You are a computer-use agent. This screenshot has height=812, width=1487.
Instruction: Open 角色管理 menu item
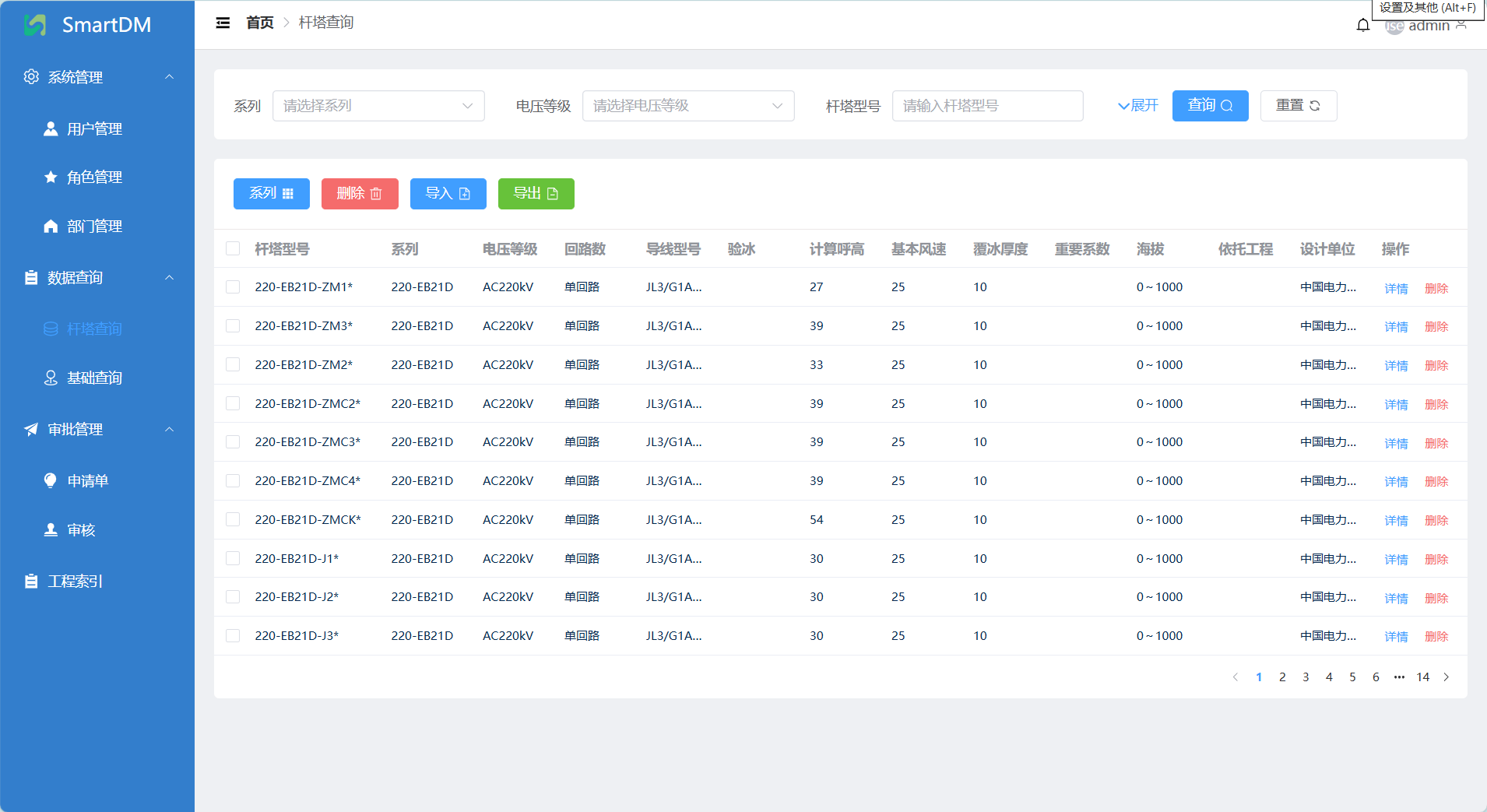point(97,177)
